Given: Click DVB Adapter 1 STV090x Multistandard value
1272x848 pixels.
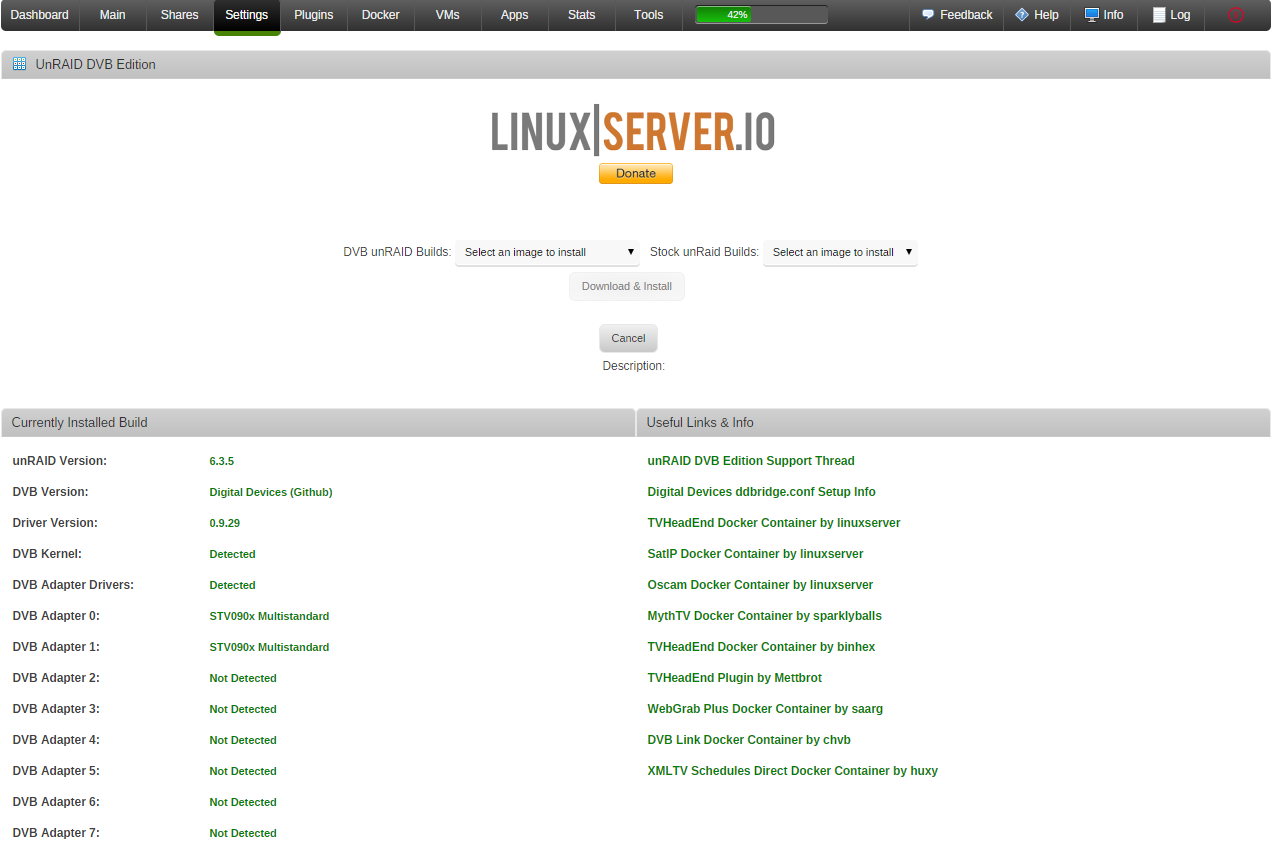Looking at the screenshot, I should tap(269, 648).
